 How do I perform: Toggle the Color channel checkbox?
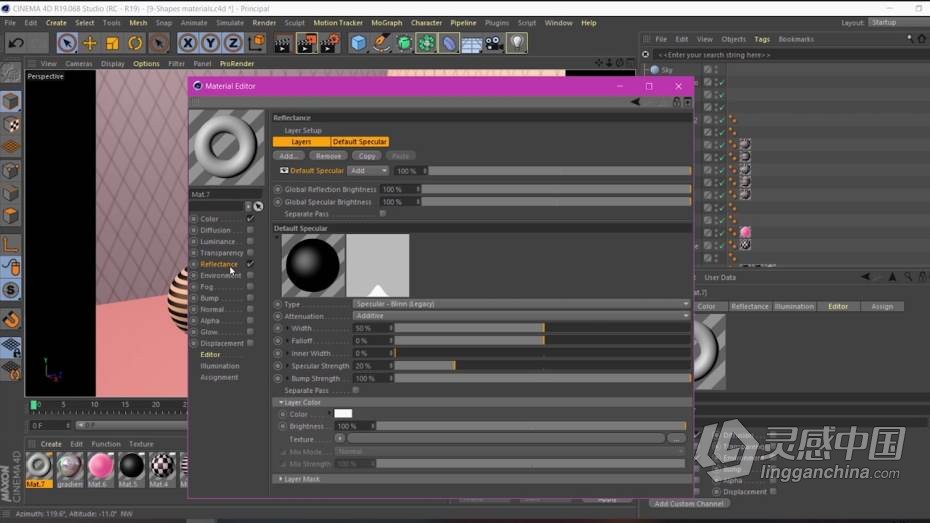click(x=250, y=219)
